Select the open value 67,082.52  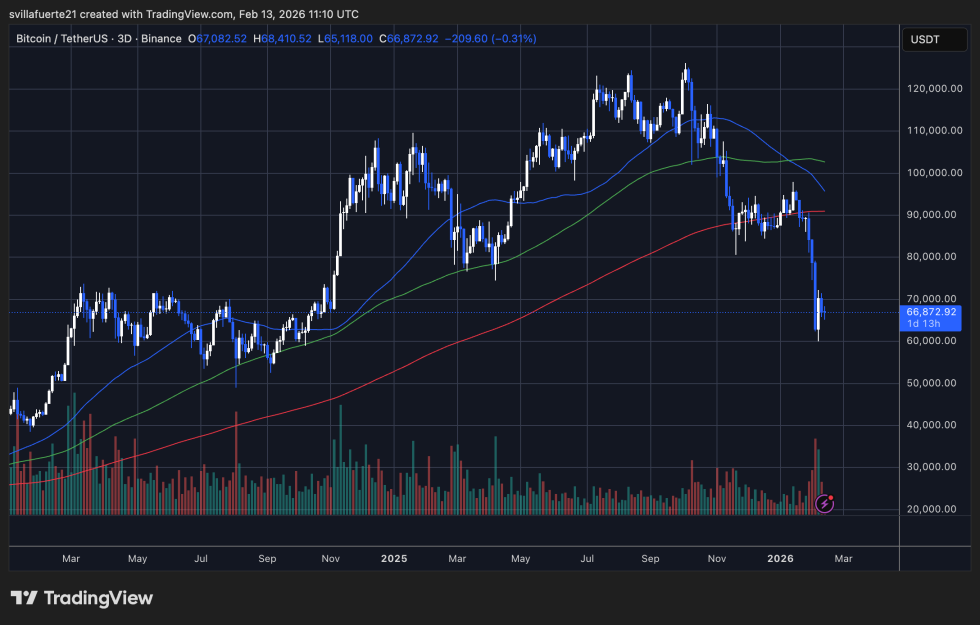coord(218,39)
